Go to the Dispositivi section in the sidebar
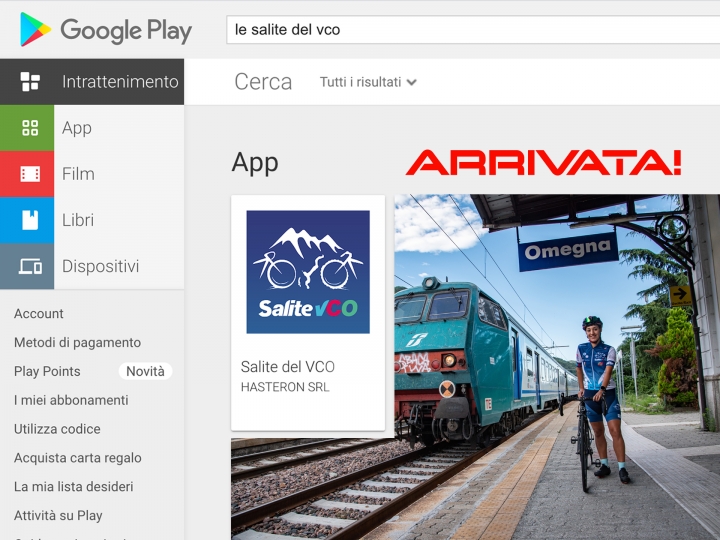The width and height of the screenshot is (720, 540). pyautogui.click(x=92, y=266)
